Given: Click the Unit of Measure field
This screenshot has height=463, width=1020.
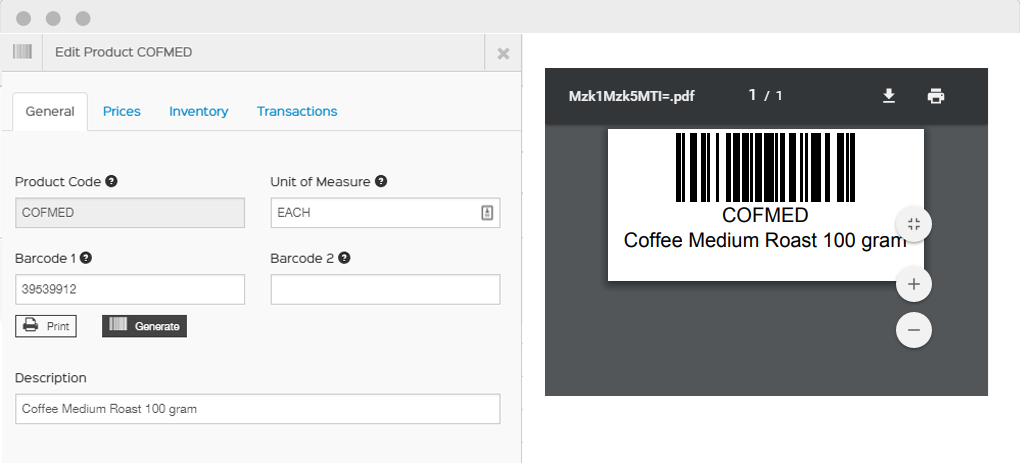Looking at the screenshot, I should [385, 213].
